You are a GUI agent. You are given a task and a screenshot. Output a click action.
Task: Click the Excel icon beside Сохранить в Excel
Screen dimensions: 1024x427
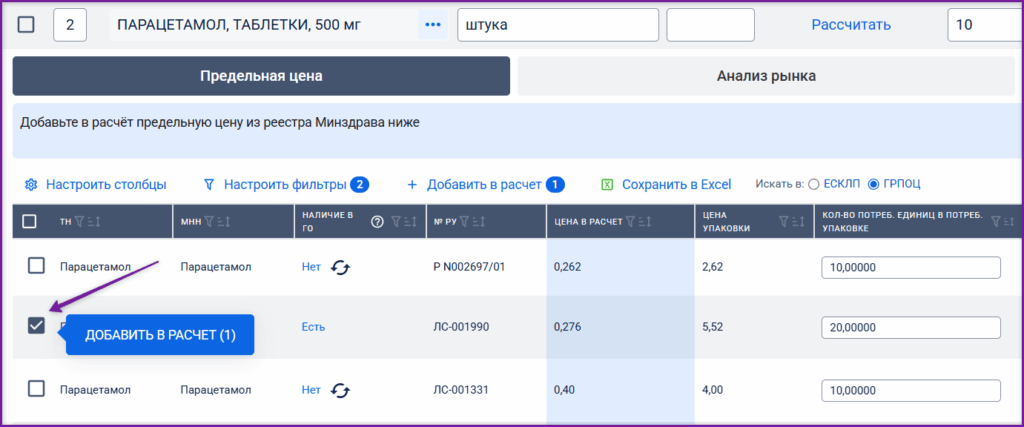tap(607, 185)
